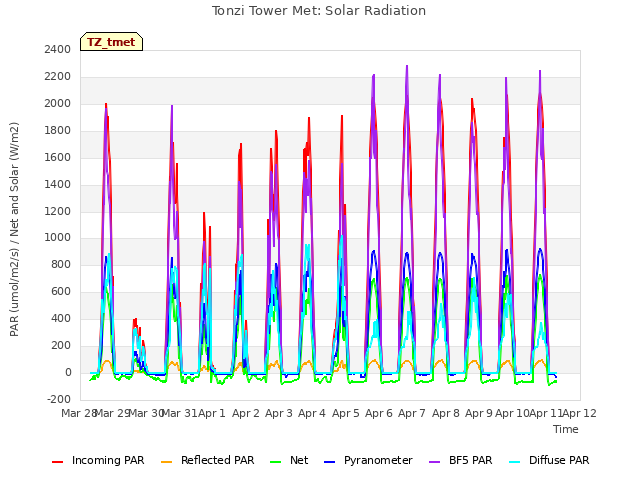Click the Apr 2 x-axis date label
This screenshot has height=480, width=640.
click(246, 413)
